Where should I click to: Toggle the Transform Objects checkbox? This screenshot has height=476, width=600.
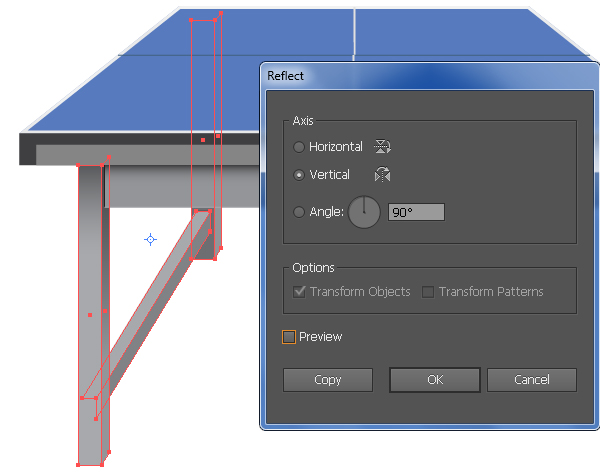point(299,292)
